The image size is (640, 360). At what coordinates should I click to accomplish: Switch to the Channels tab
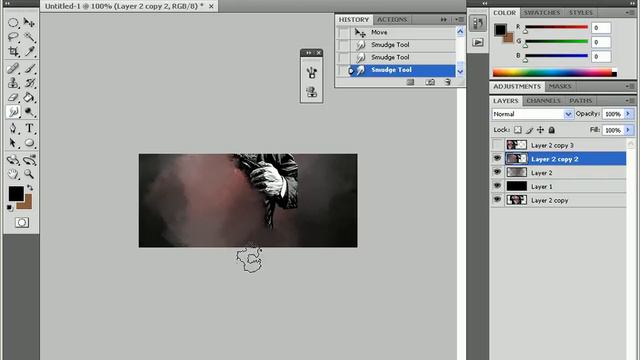tap(543, 100)
